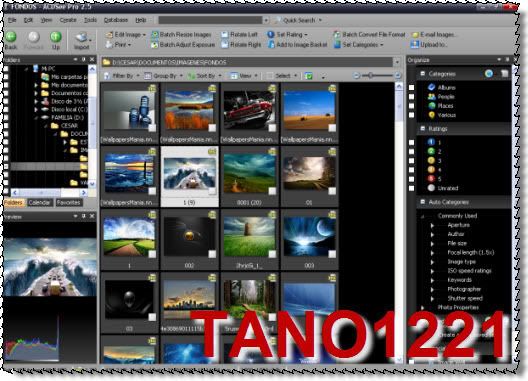Click the Rotate Left icon
Image resolution: width=528 pixels, height=381 pixels.
pos(225,34)
